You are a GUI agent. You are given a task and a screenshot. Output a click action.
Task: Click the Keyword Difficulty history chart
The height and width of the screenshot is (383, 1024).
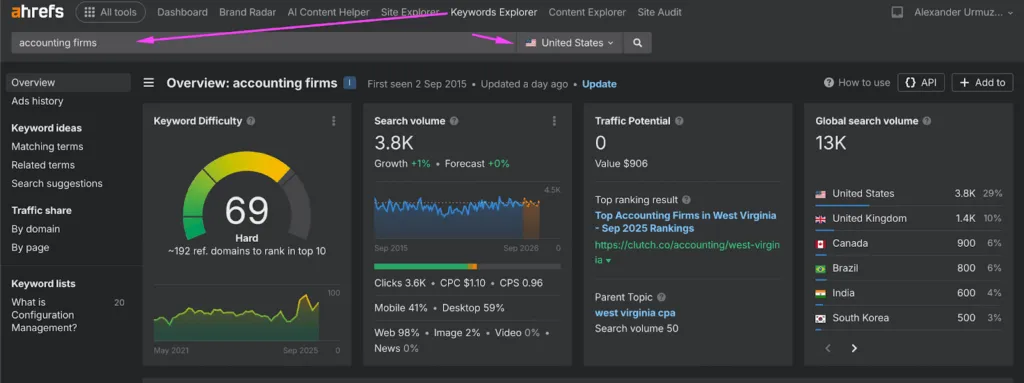tap(236, 318)
